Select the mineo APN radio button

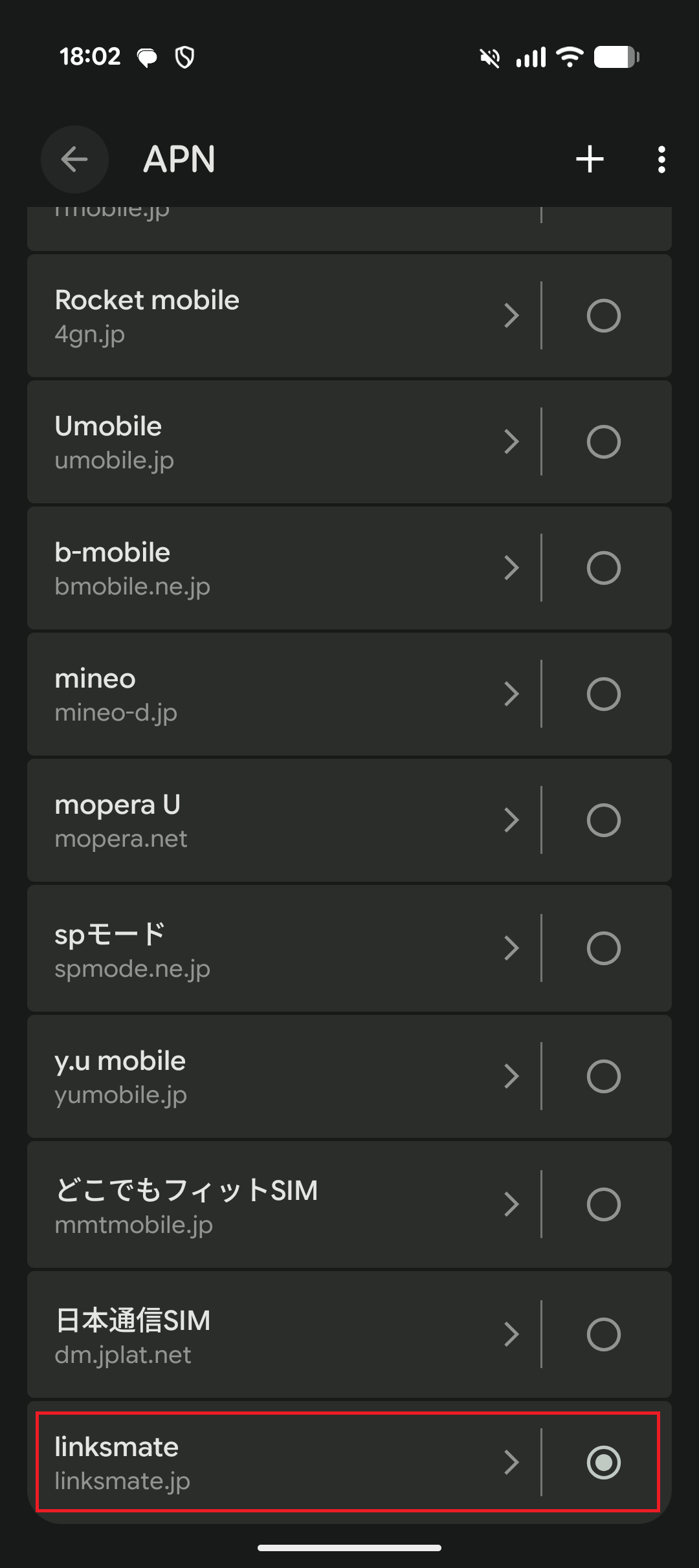click(x=603, y=694)
